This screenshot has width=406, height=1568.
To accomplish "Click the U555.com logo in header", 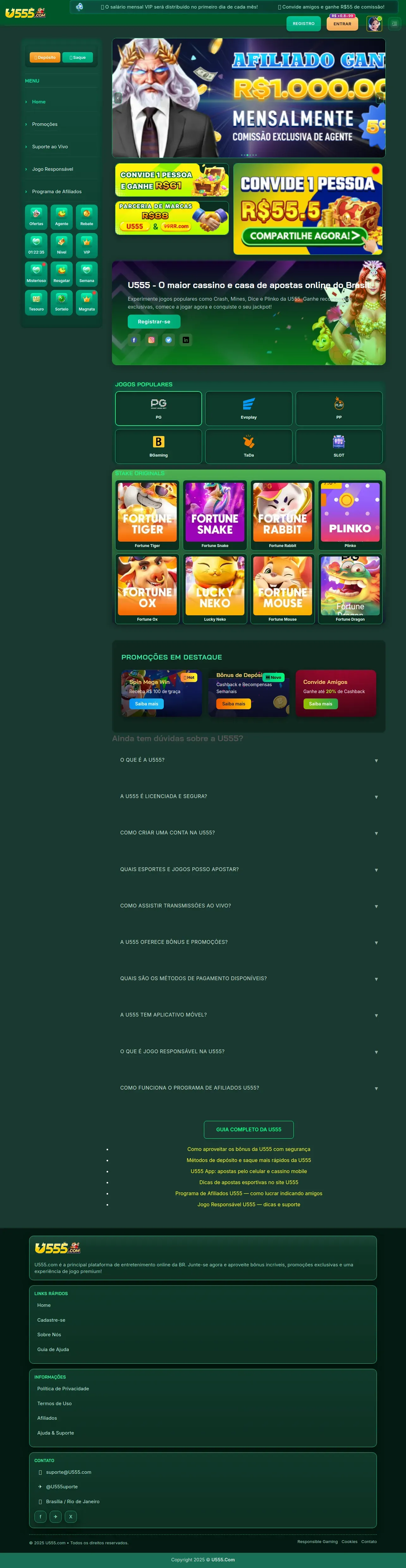I will 26,13.
